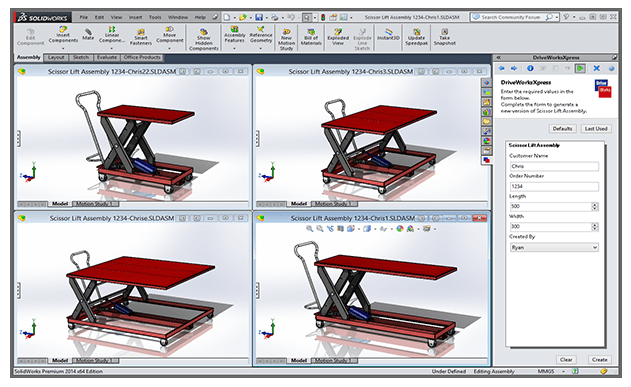Increase the Length value with the spinner
Viewport: 631px width, 387px height.
595,204
